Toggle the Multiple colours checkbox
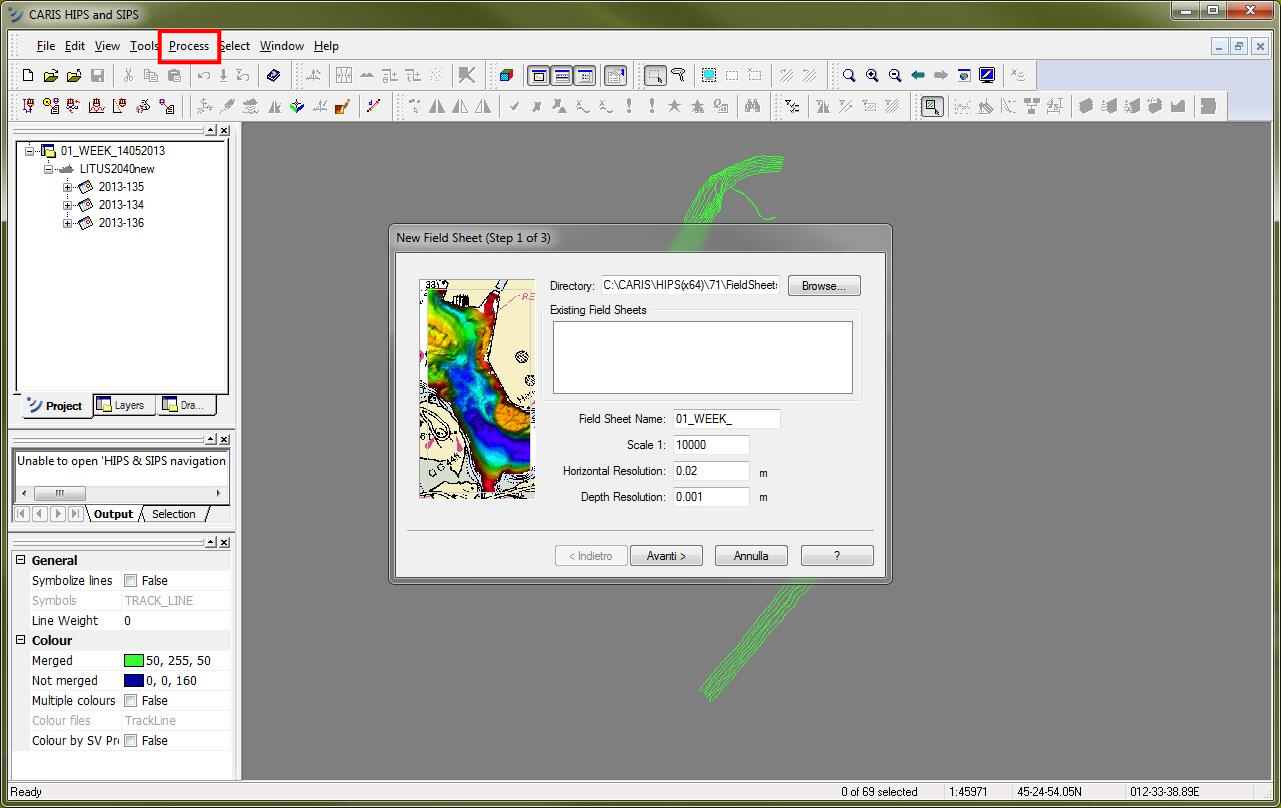 click(130, 701)
